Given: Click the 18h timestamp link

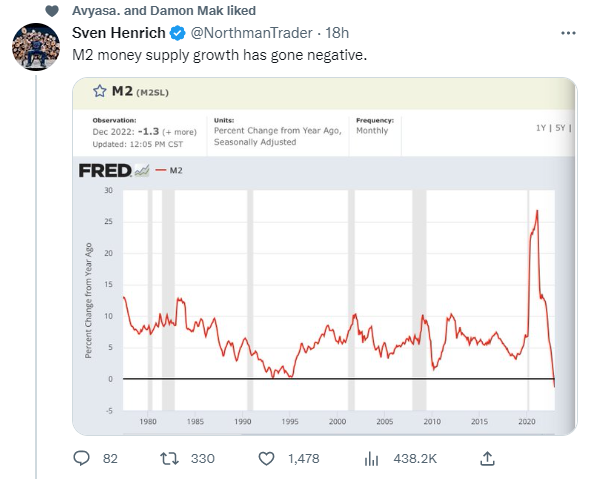Looking at the screenshot, I should pos(337,33).
